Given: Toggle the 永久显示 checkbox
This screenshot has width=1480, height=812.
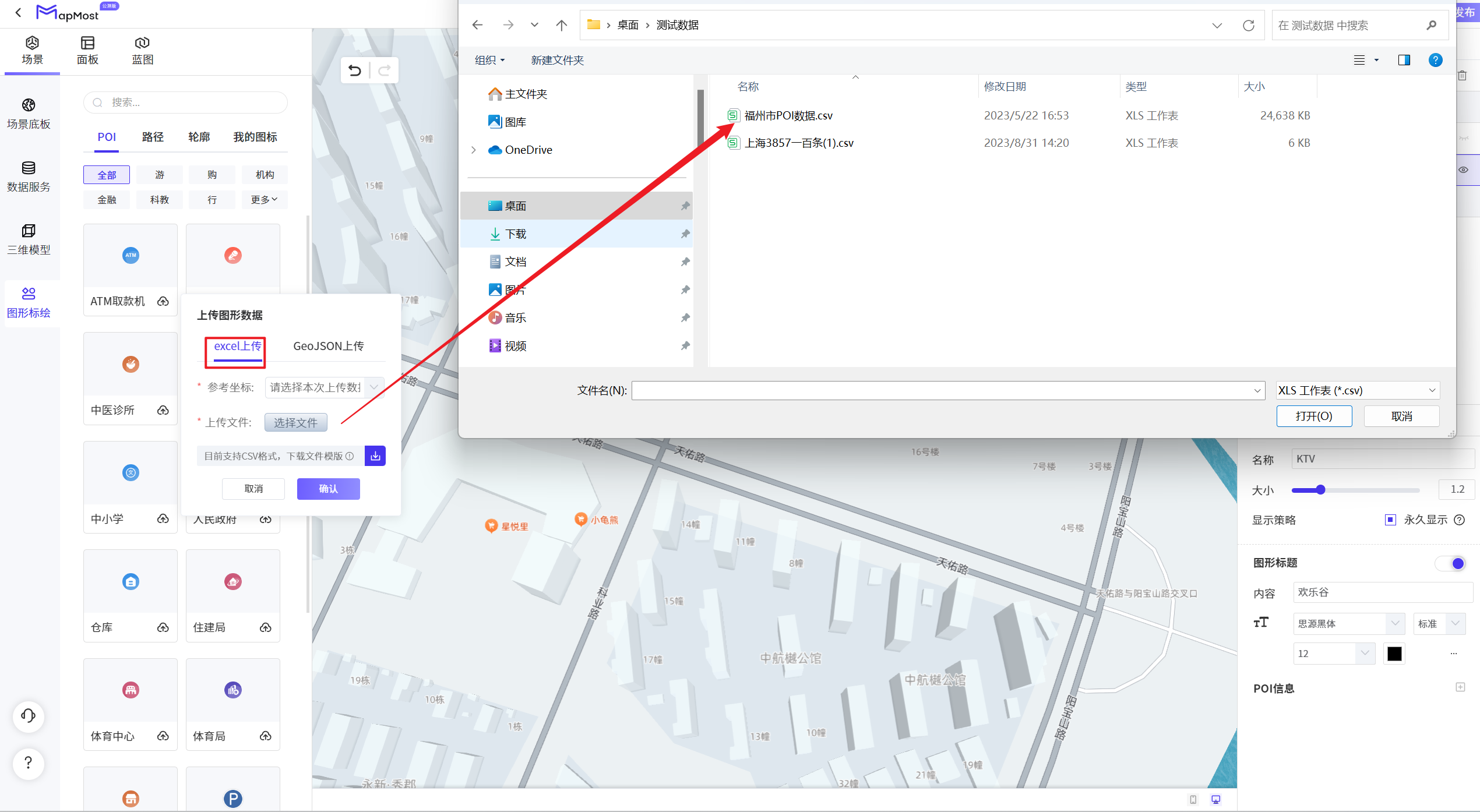Looking at the screenshot, I should click(x=1390, y=520).
